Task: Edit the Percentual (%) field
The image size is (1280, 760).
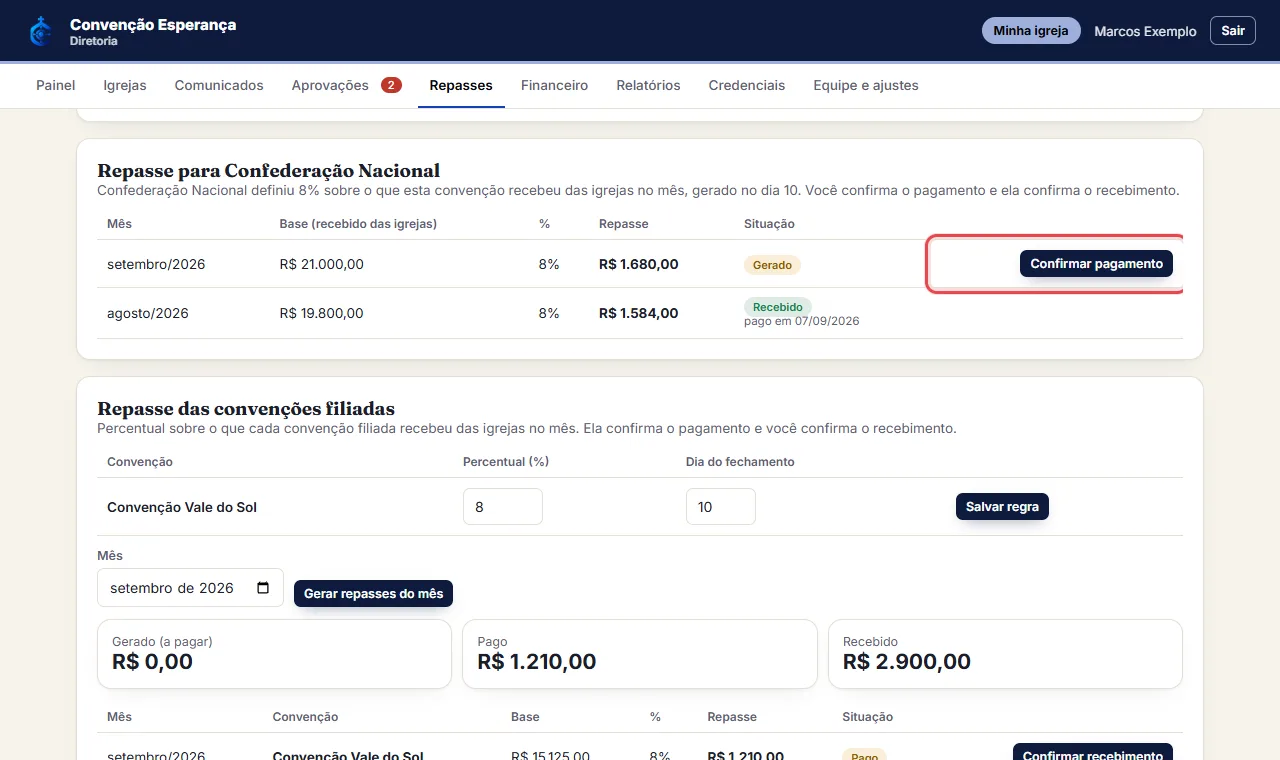Action: point(503,507)
